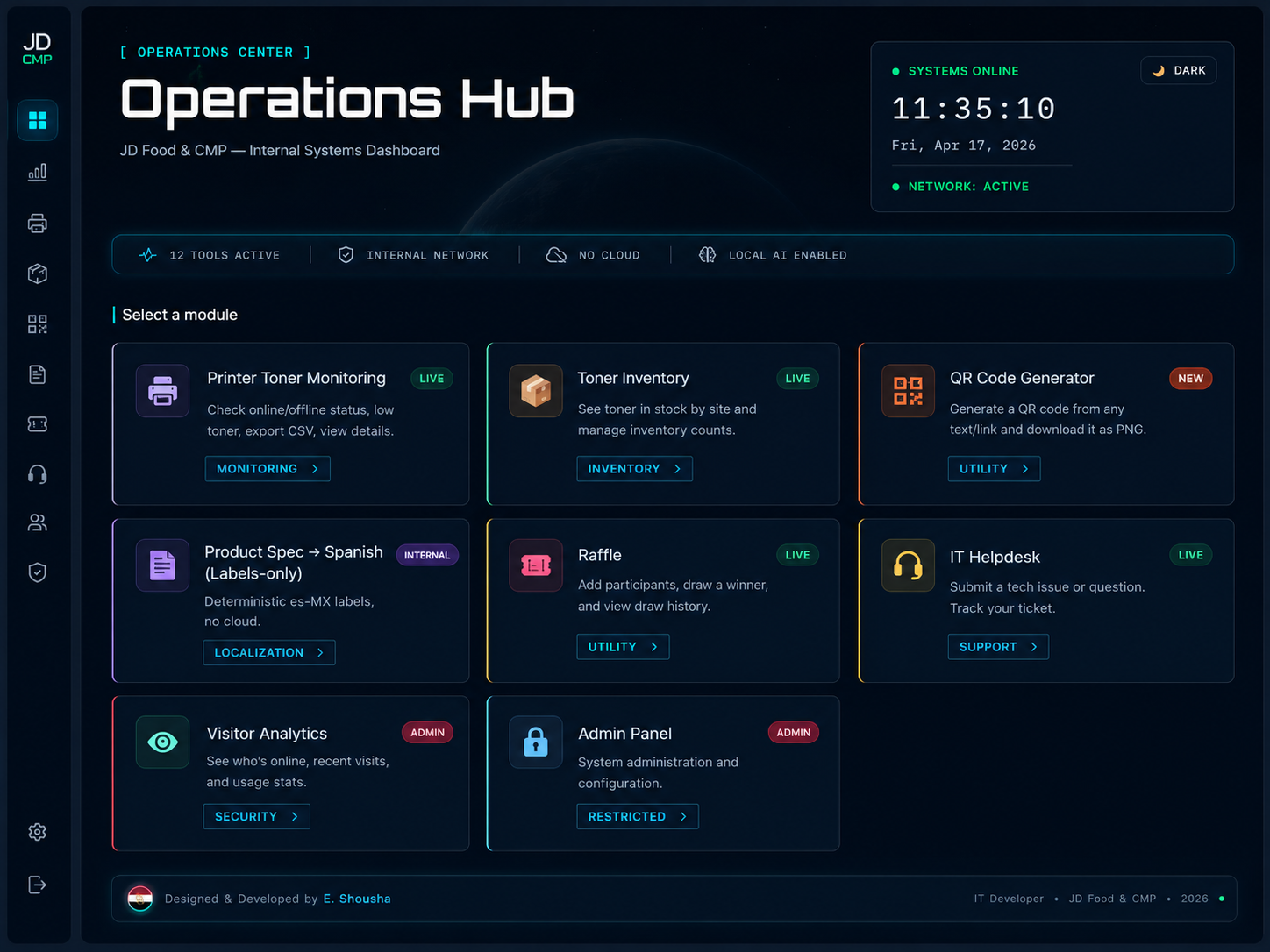Click the Visitor Analytics eye icon
Screen dimensions: 1270x952
(162, 742)
